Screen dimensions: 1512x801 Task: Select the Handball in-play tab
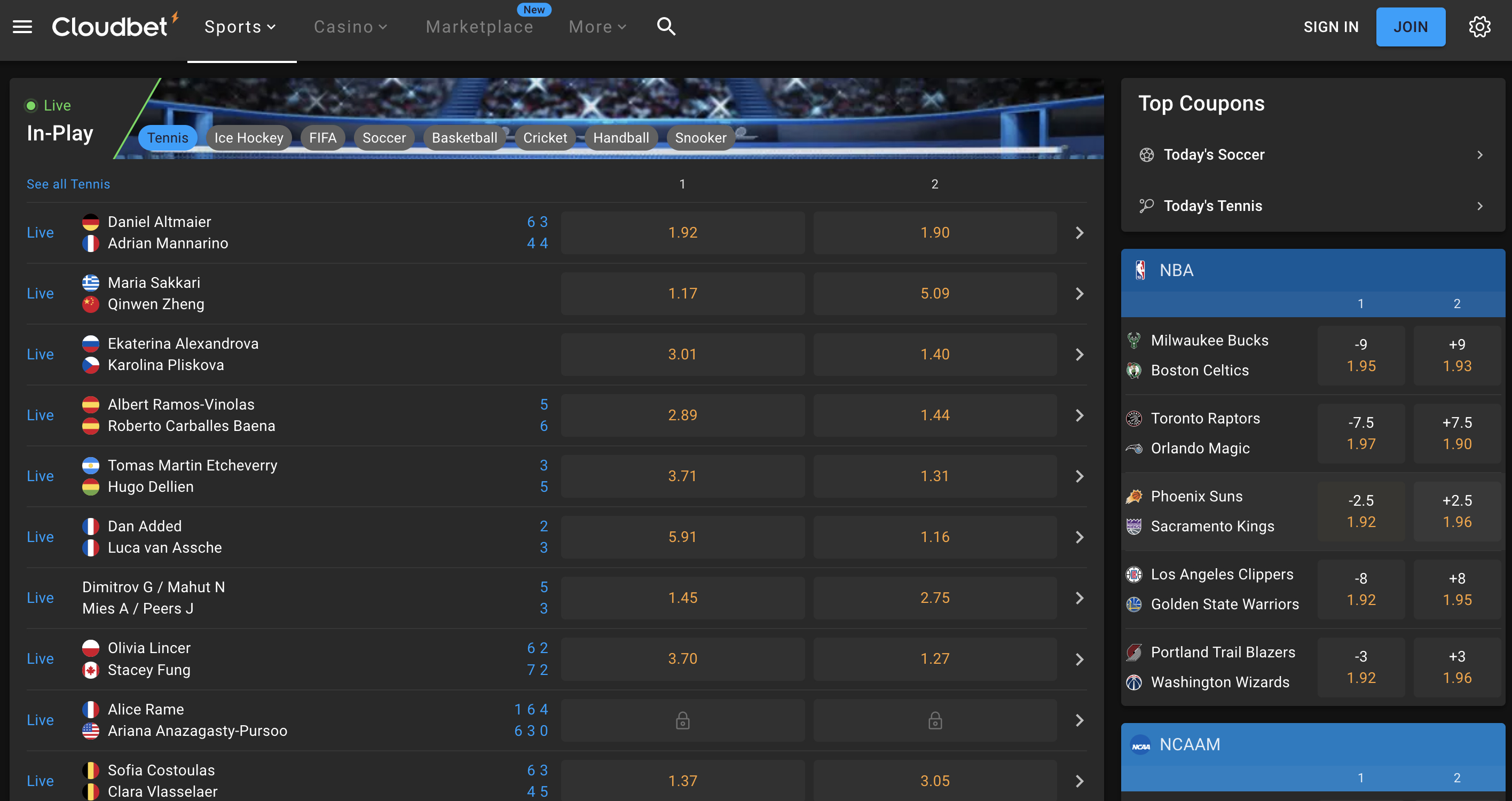tap(621, 138)
